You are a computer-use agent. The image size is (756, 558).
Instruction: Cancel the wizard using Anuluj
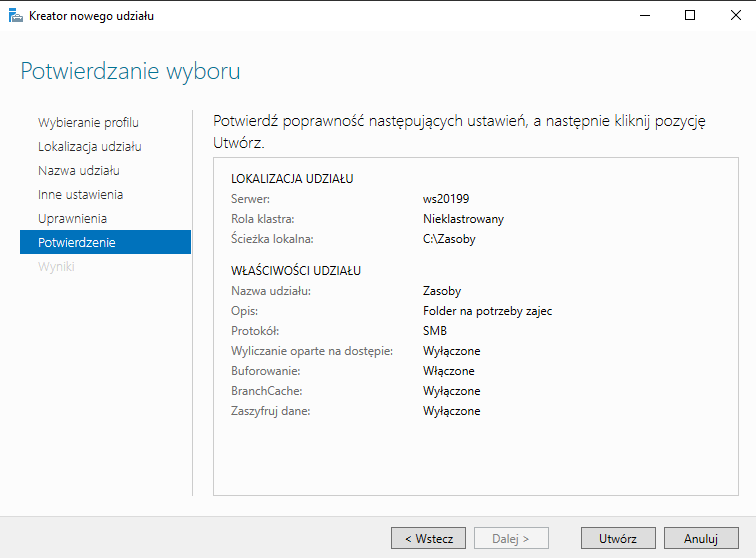tap(701, 538)
